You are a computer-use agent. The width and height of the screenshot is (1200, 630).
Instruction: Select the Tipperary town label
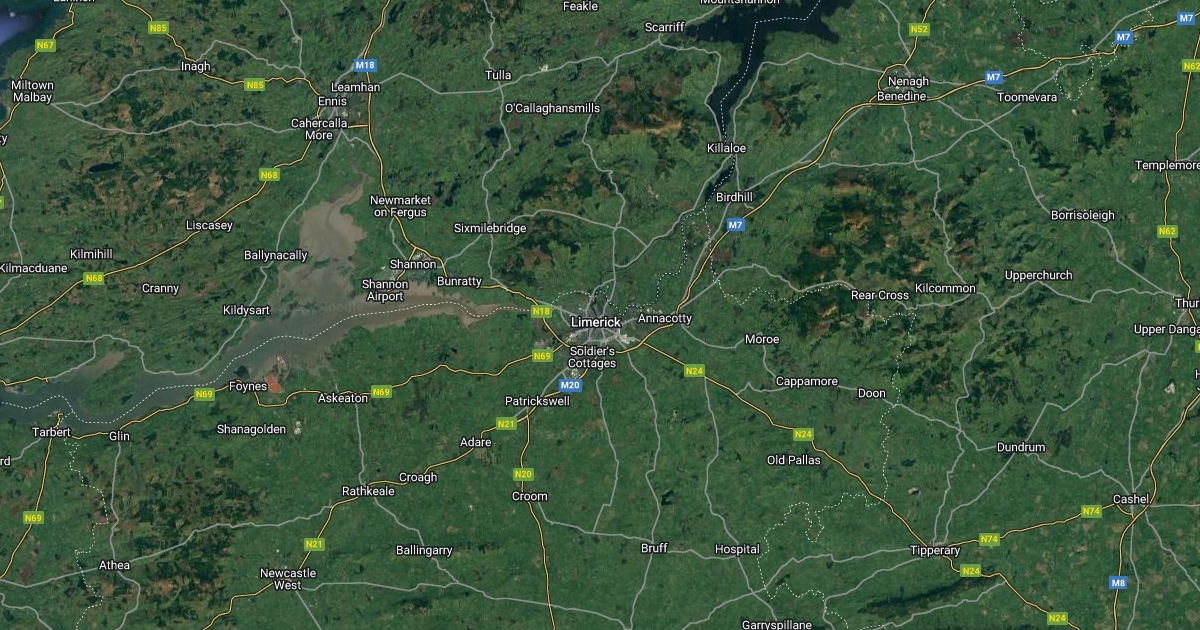point(935,551)
